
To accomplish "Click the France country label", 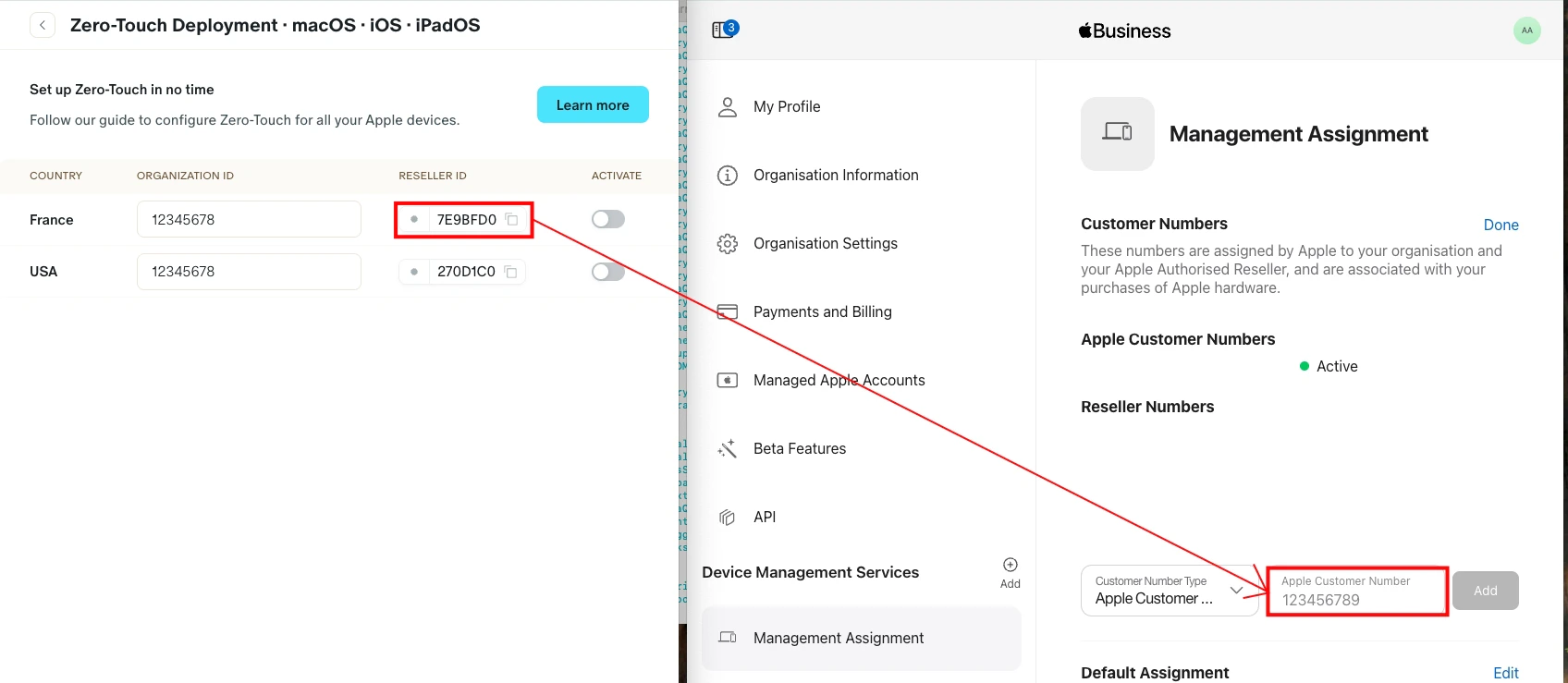I will 52,220.
